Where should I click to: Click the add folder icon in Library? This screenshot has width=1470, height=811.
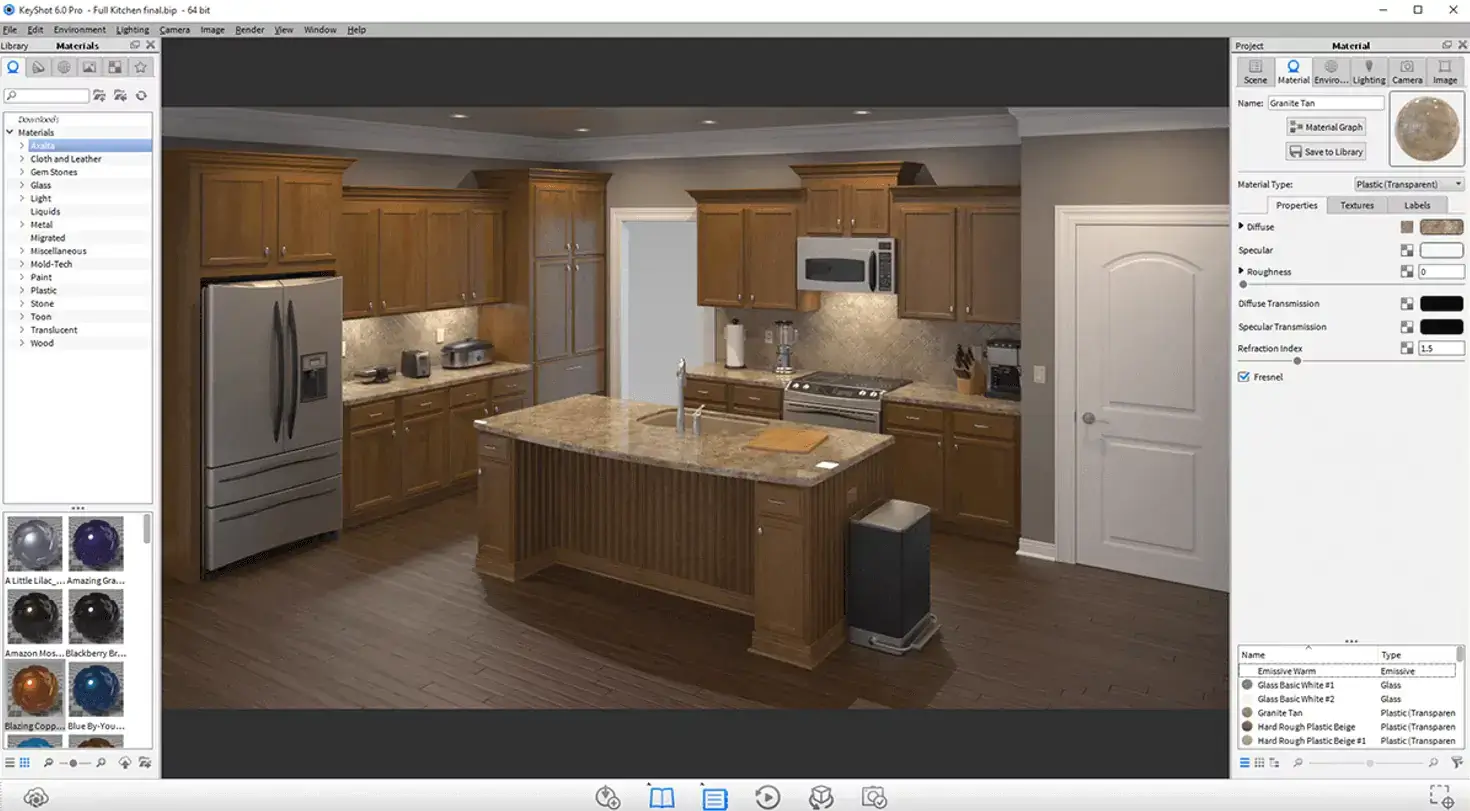tap(100, 96)
